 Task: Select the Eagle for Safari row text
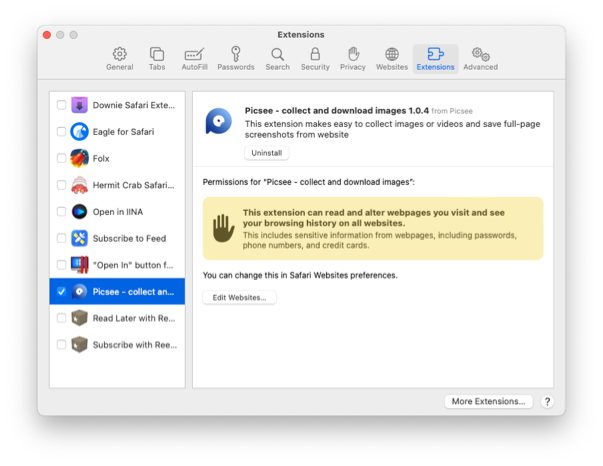click(x=123, y=132)
